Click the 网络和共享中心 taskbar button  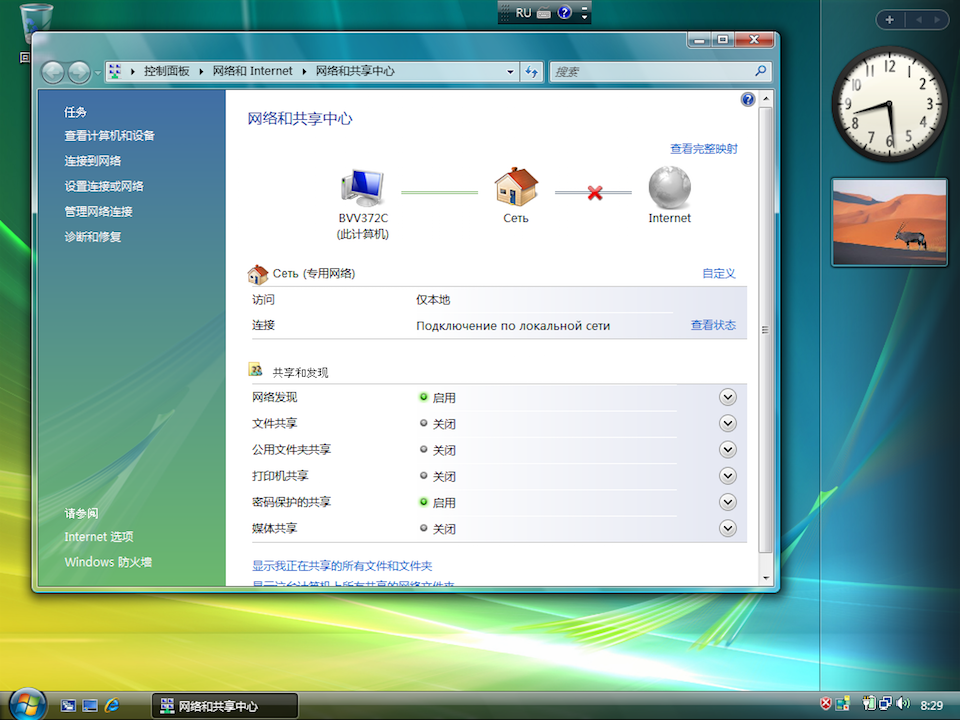tap(225, 706)
